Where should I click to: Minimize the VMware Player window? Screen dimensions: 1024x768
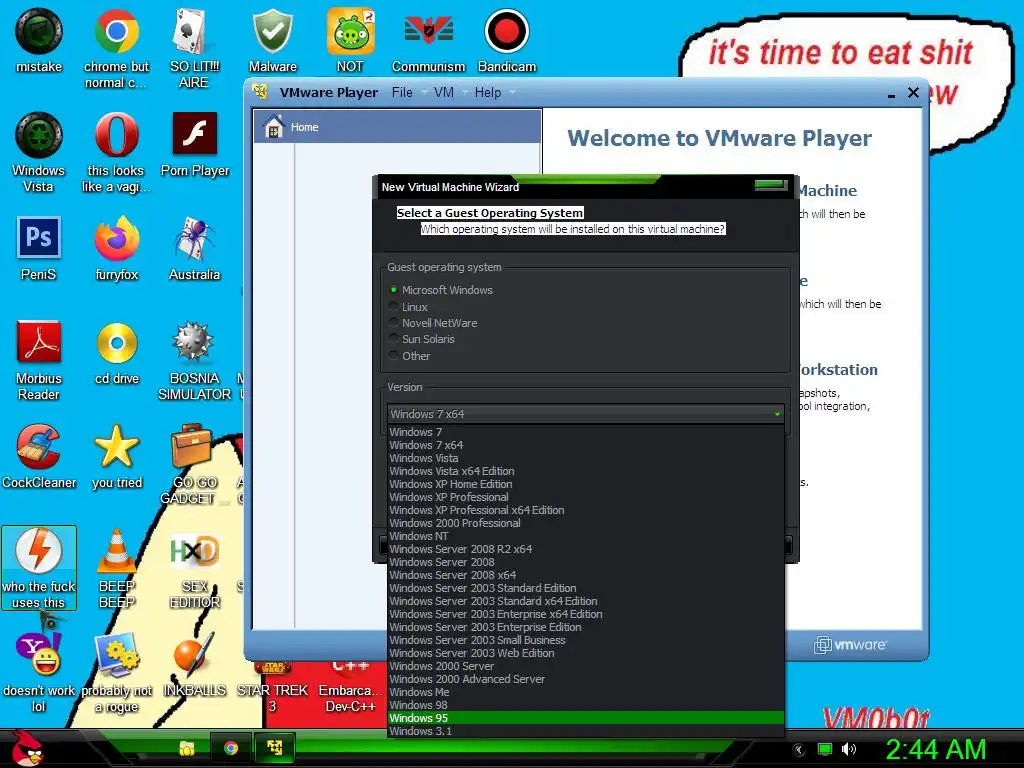(891, 95)
